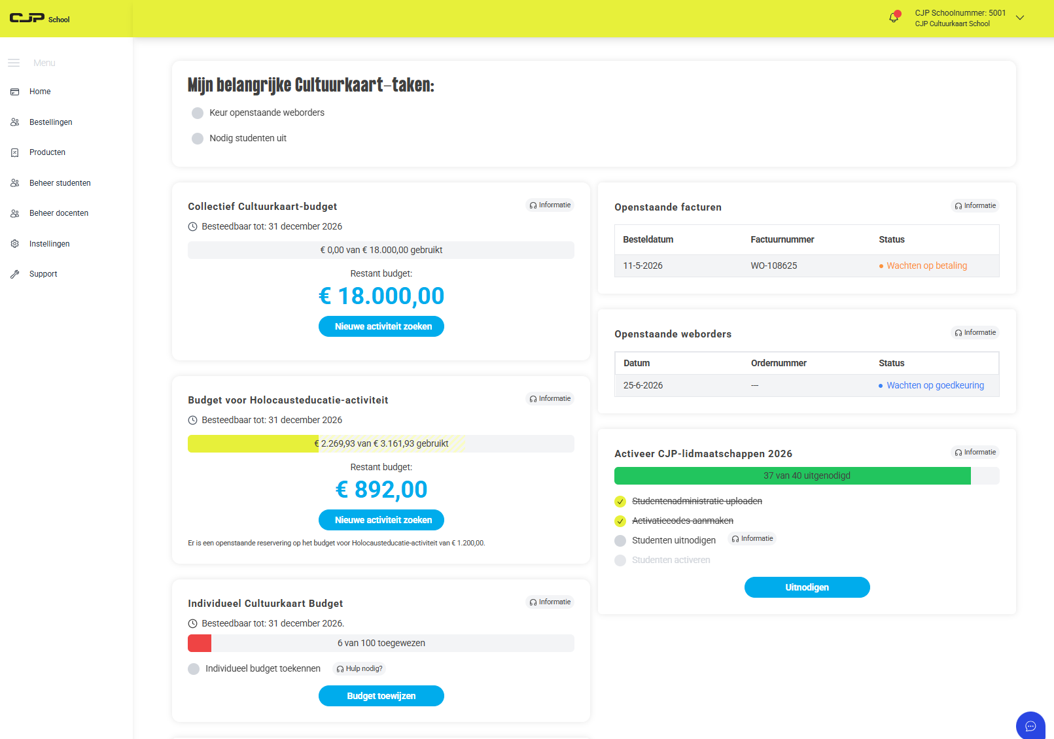Open Informatie for Openstaande facturen
This screenshot has height=739, width=1054.
(x=975, y=206)
